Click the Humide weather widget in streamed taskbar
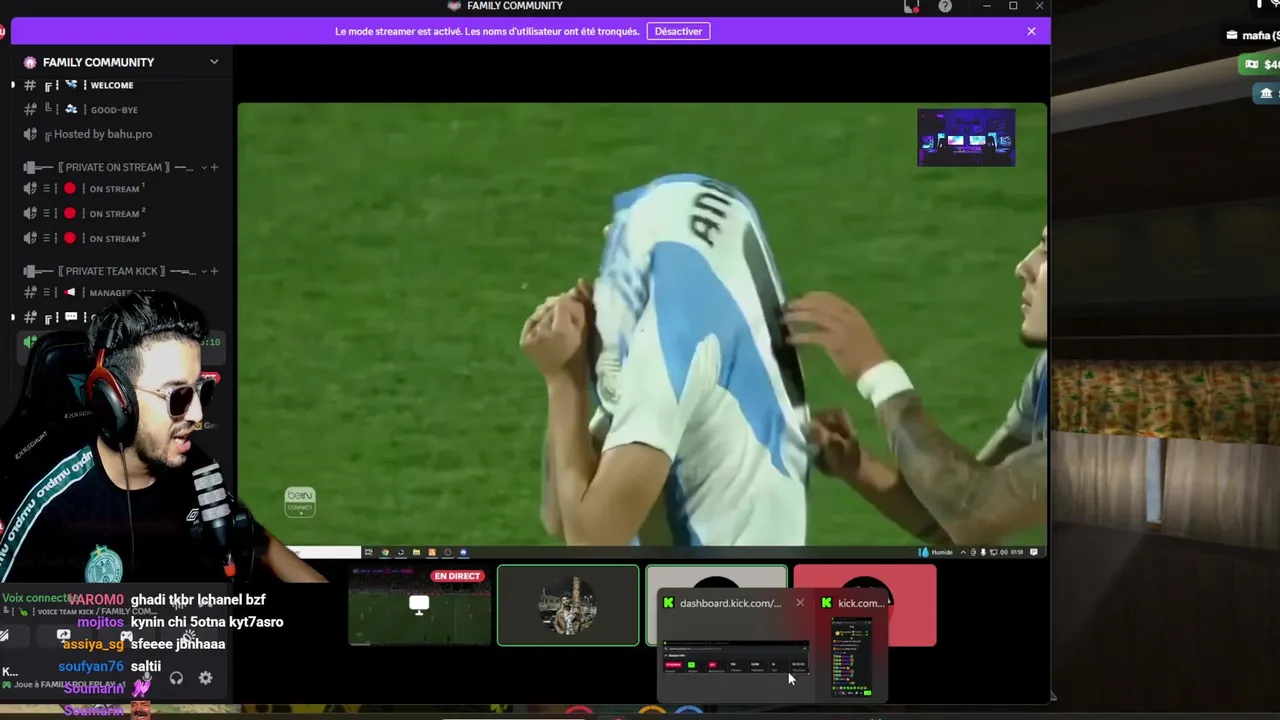Viewport: 1280px width, 720px height. (x=936, y=552)
